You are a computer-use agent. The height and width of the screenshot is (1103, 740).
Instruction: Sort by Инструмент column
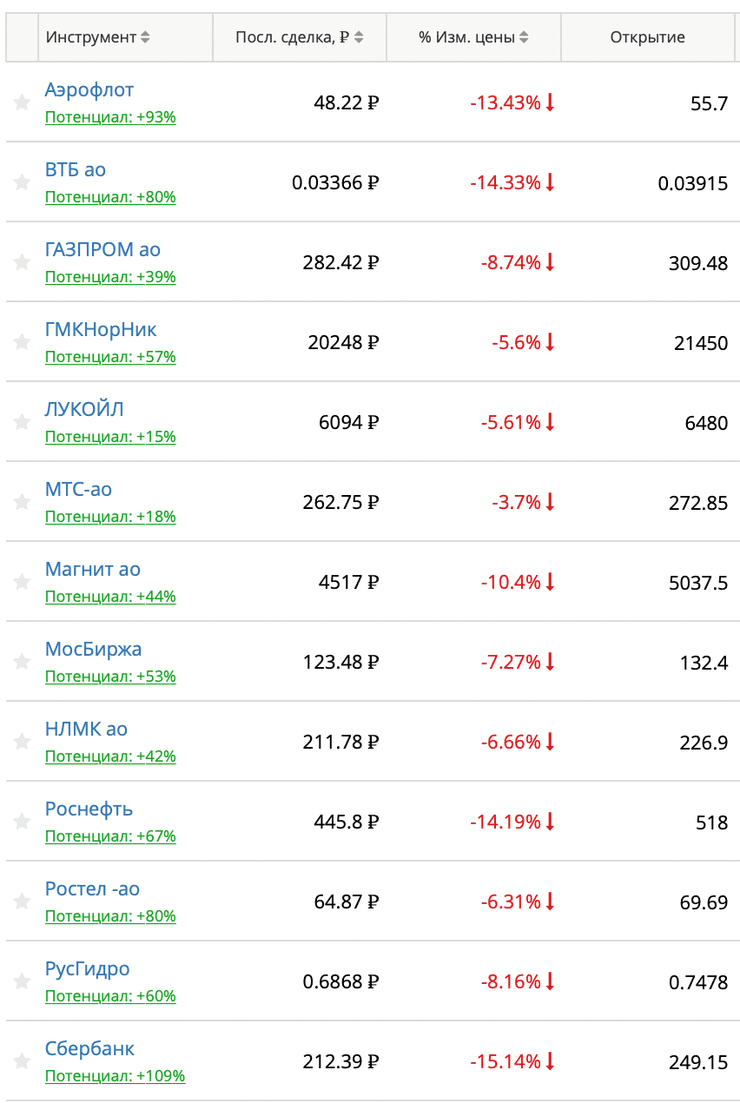pyautogui.click(x=97, y=38)
